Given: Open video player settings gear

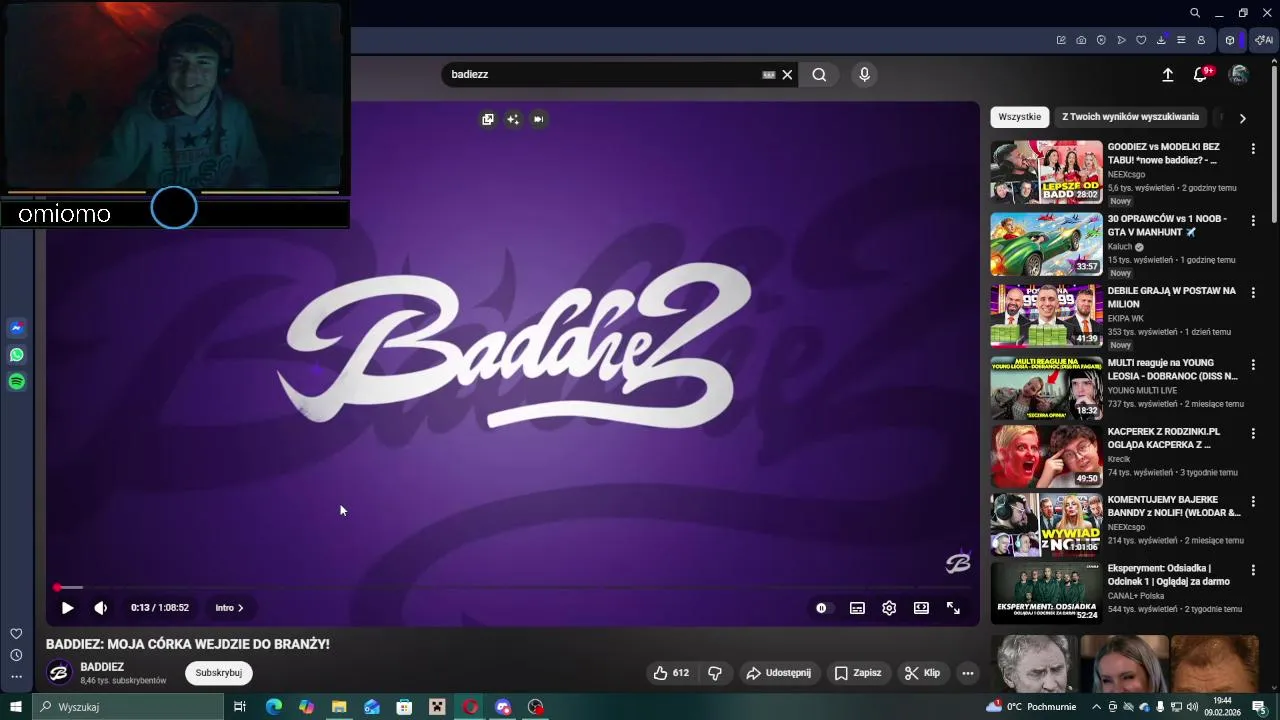Looking at the screenshot, I should coord(889,608).
